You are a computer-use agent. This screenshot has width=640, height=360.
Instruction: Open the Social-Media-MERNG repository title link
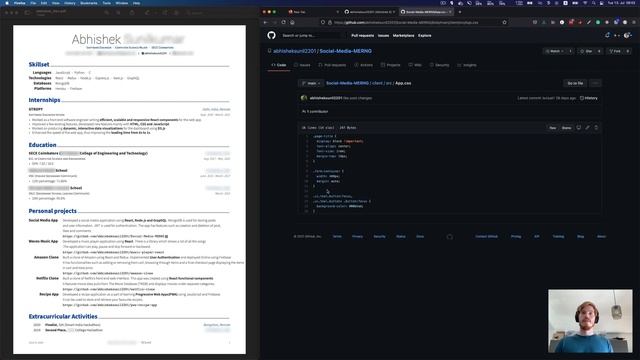[345, 51]
